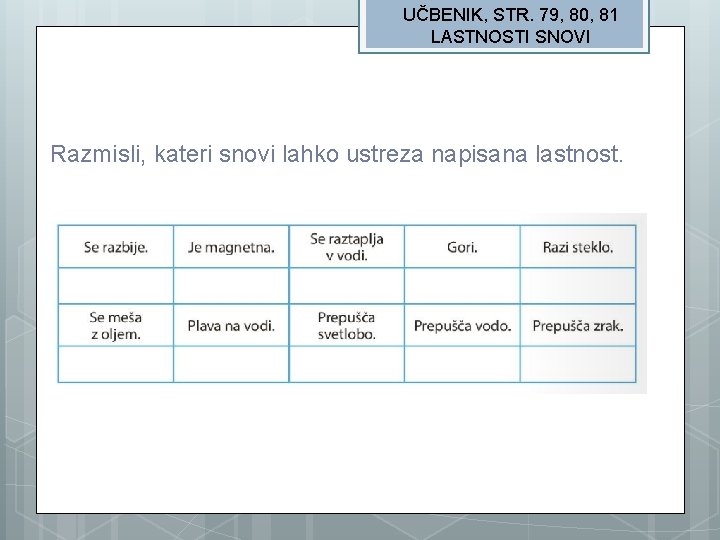720x540 pixels.
Task: Select the 'Gori.' table cell
Action: [x=462, y=247]
